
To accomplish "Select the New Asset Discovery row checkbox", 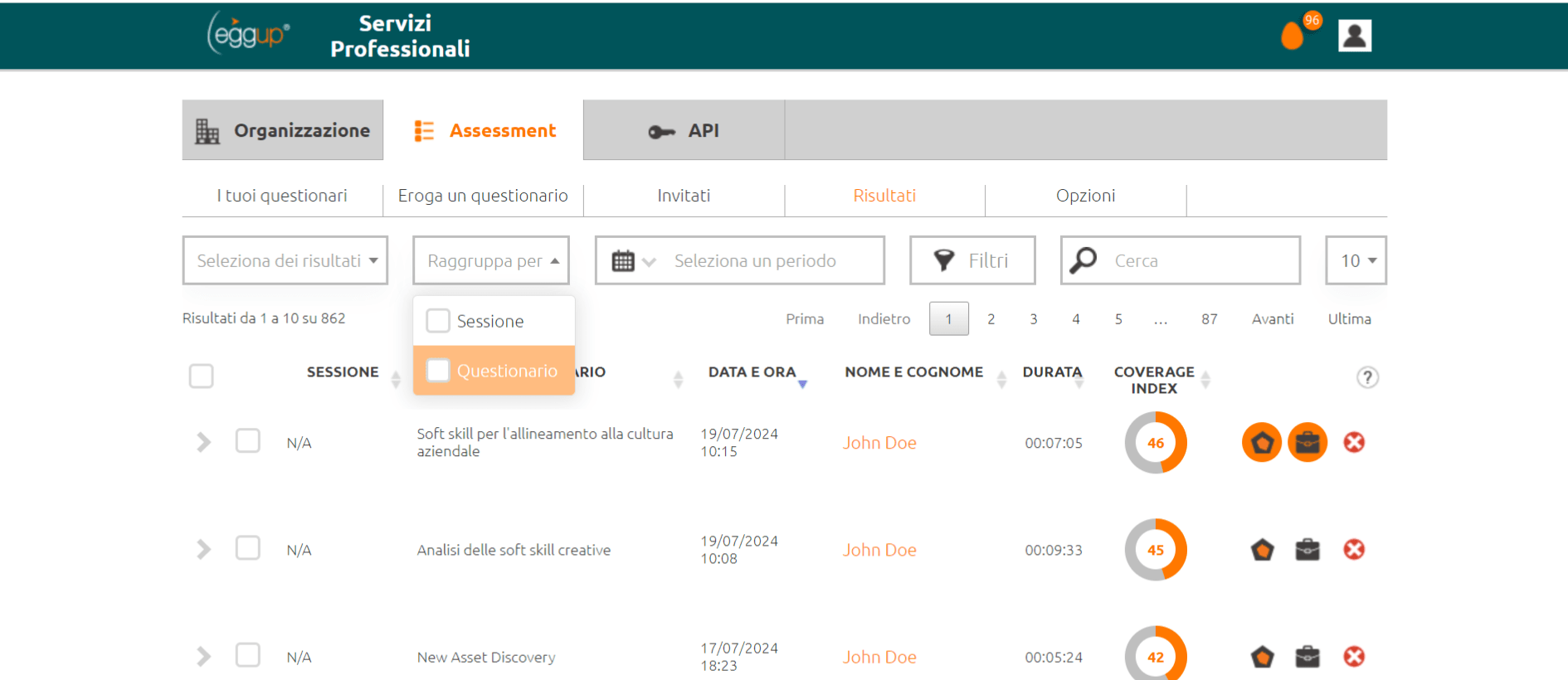I will point(247,655).
